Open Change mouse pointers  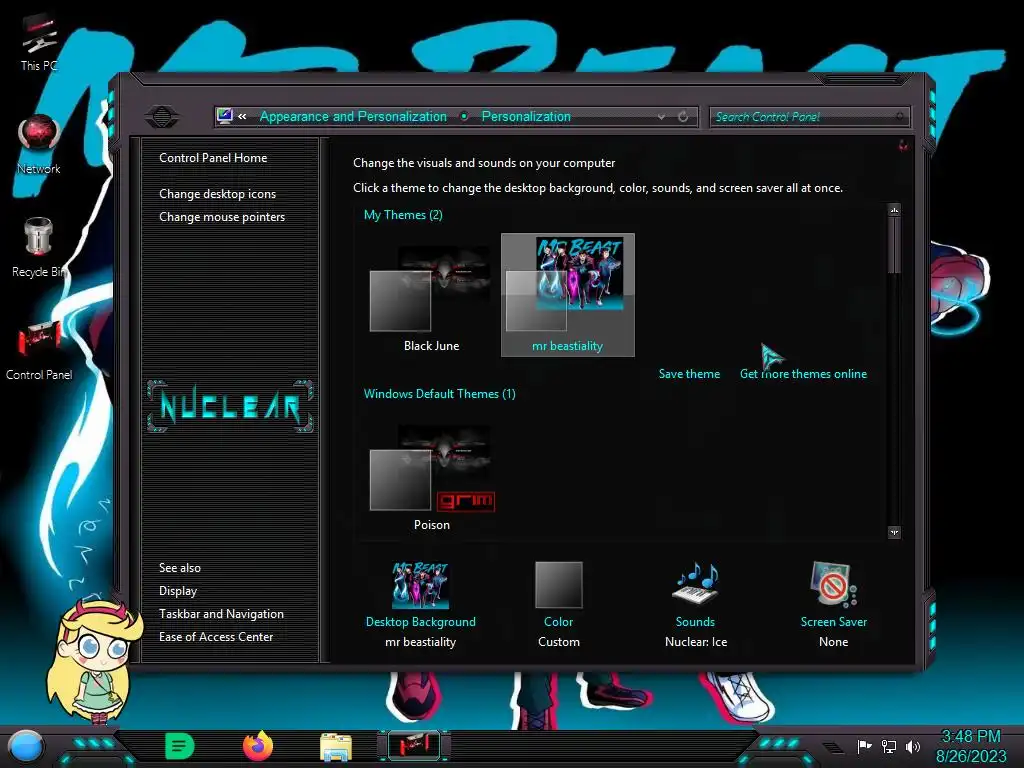tap(222, 217)
